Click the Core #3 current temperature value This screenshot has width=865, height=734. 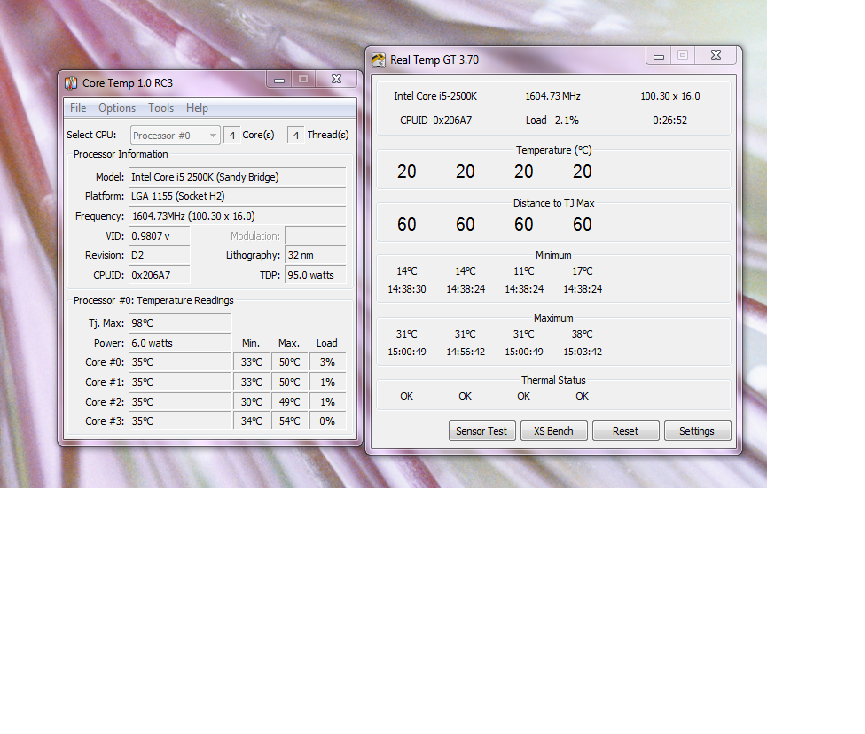(x=180, y=421)
